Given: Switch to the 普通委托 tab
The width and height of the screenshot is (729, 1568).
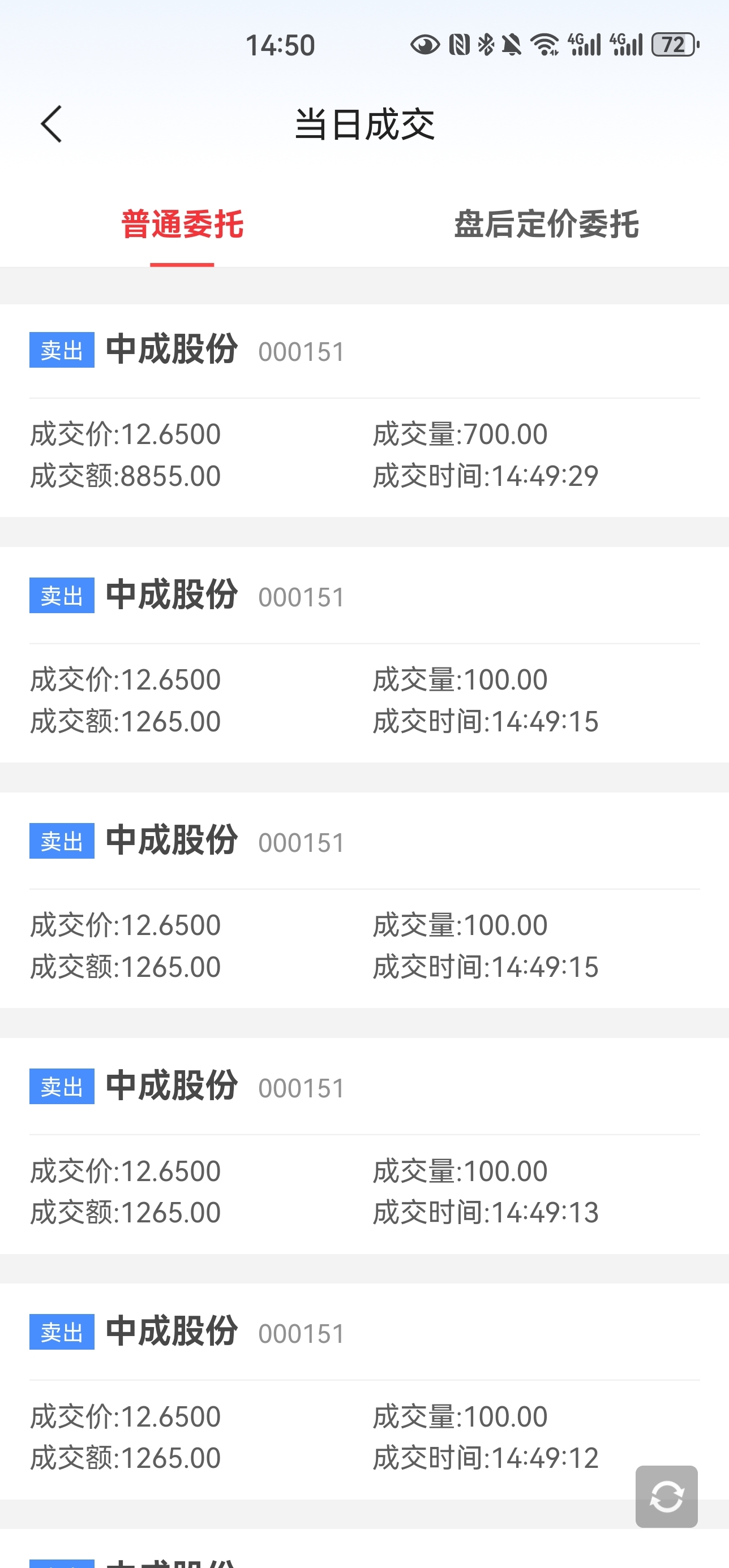Looking at the screenshot, I should 182,225.
